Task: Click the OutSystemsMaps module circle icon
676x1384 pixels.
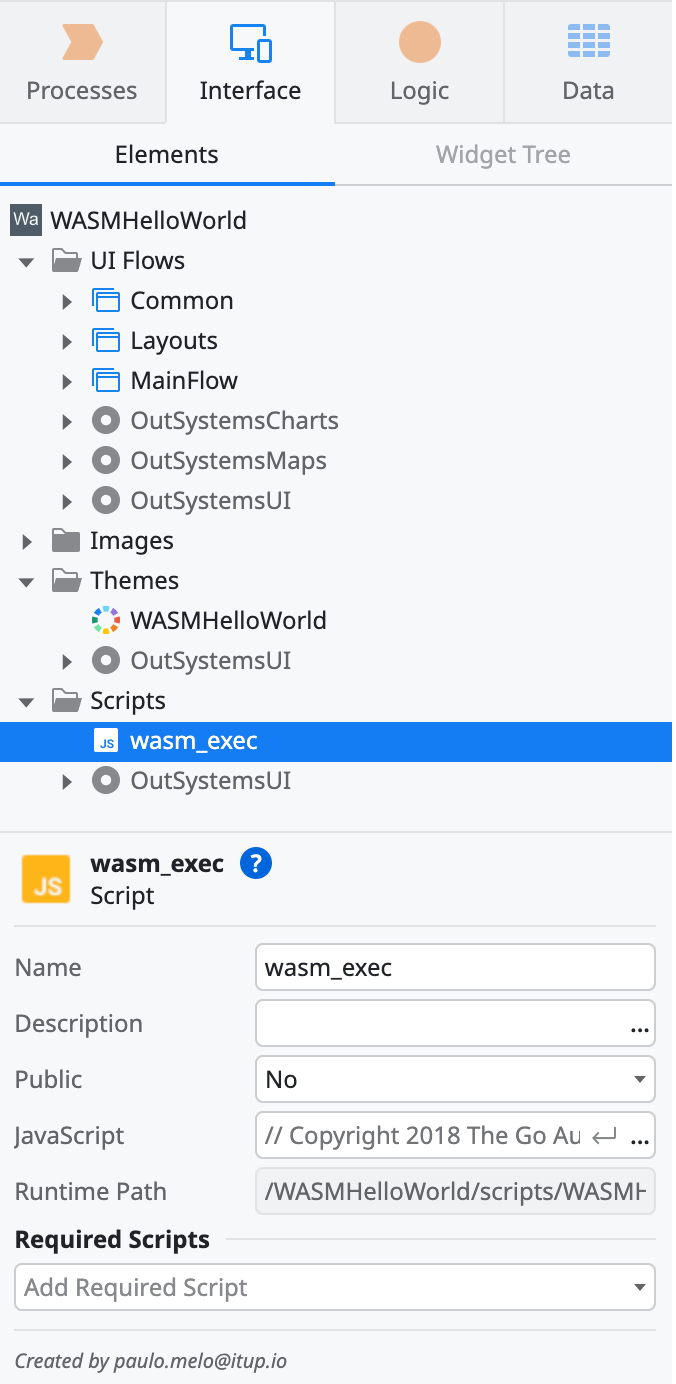Action: [x=106, y=461]
